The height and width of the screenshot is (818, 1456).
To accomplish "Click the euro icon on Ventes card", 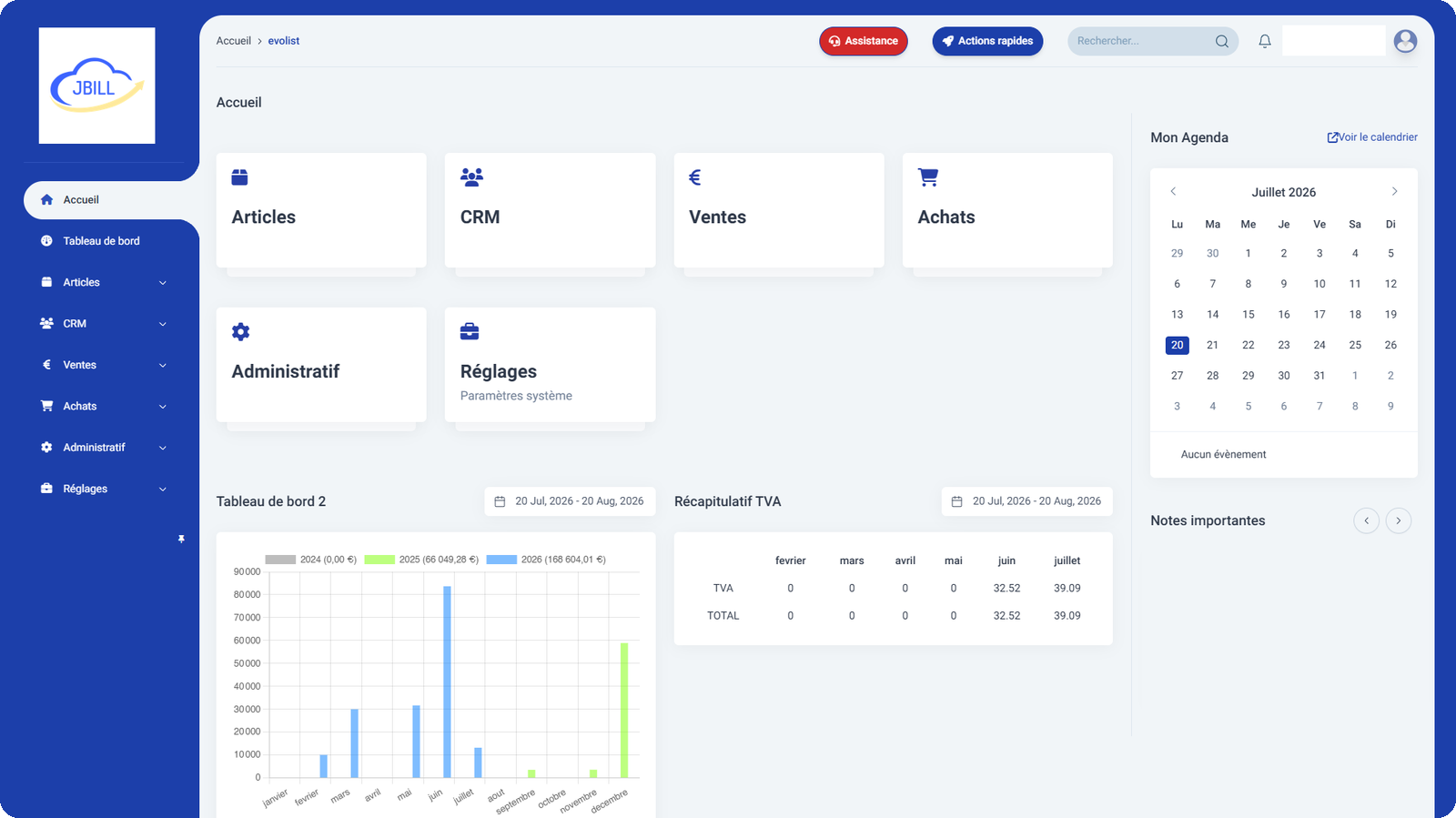I will tap(695, 177).
